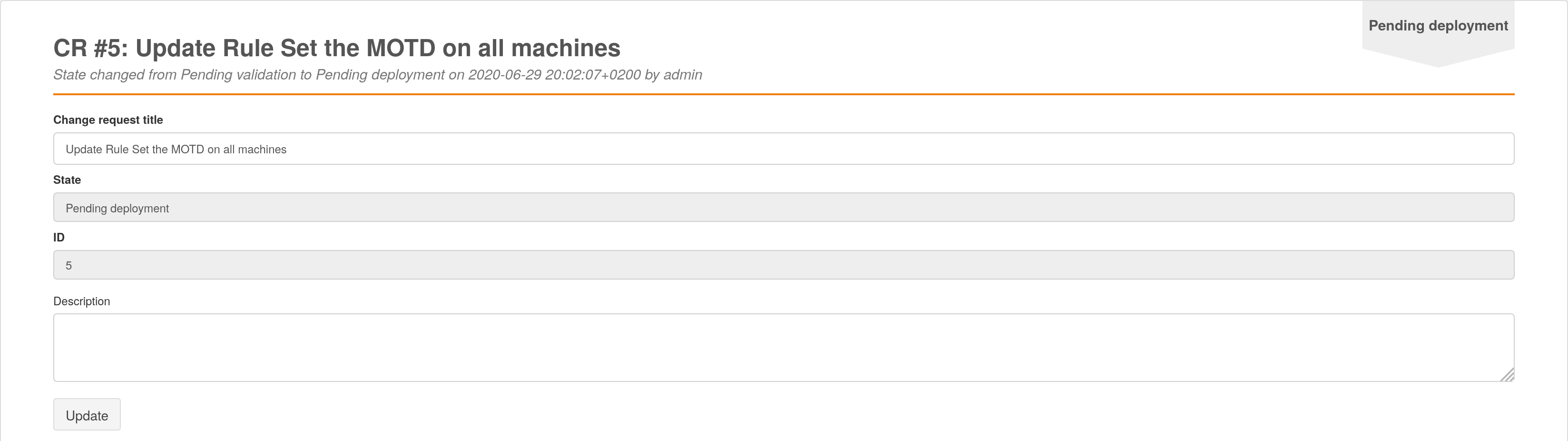Focus the Description text area
This screenshot has width=1568, height=441.
pyautogui.click(x=784, y=347)
